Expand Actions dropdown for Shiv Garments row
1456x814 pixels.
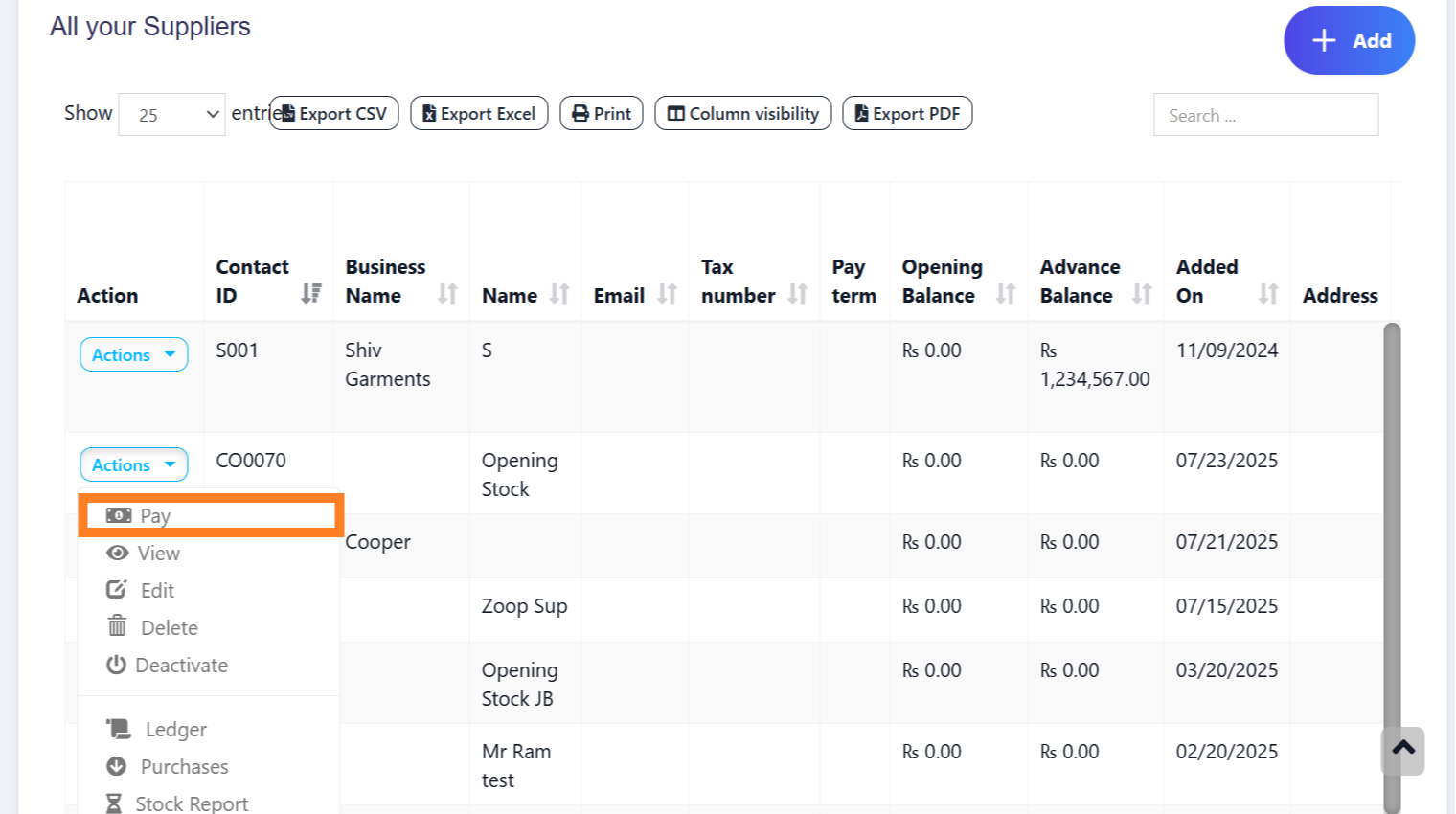133,354
